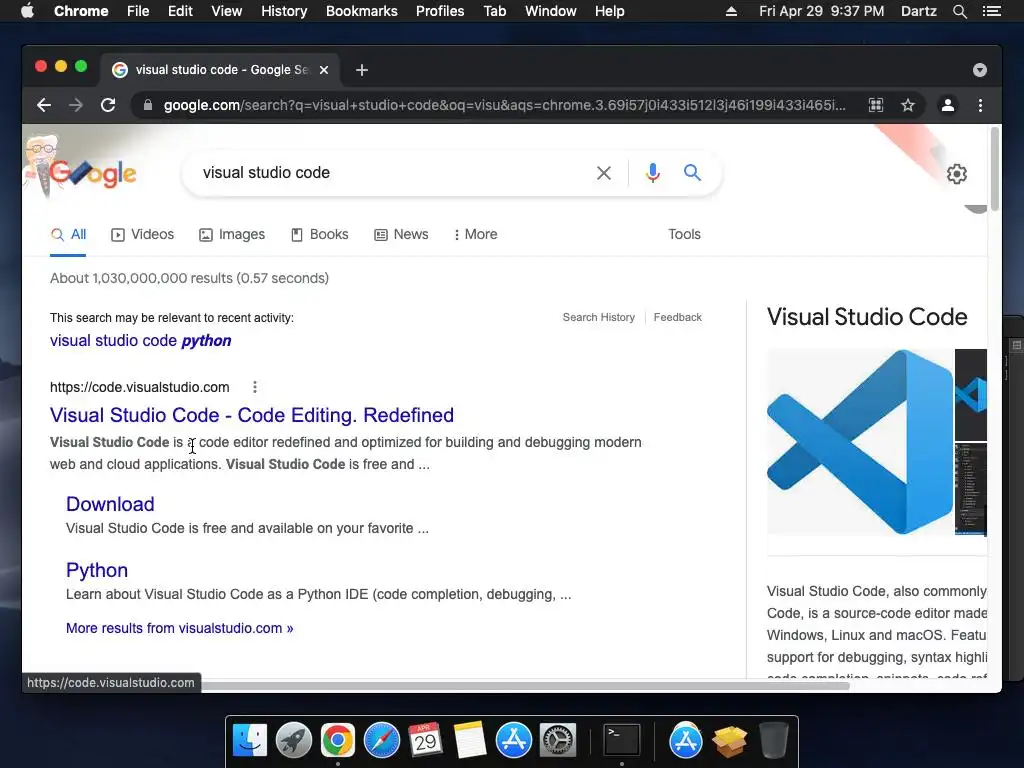Switch to the Images tab

[232, 234]
